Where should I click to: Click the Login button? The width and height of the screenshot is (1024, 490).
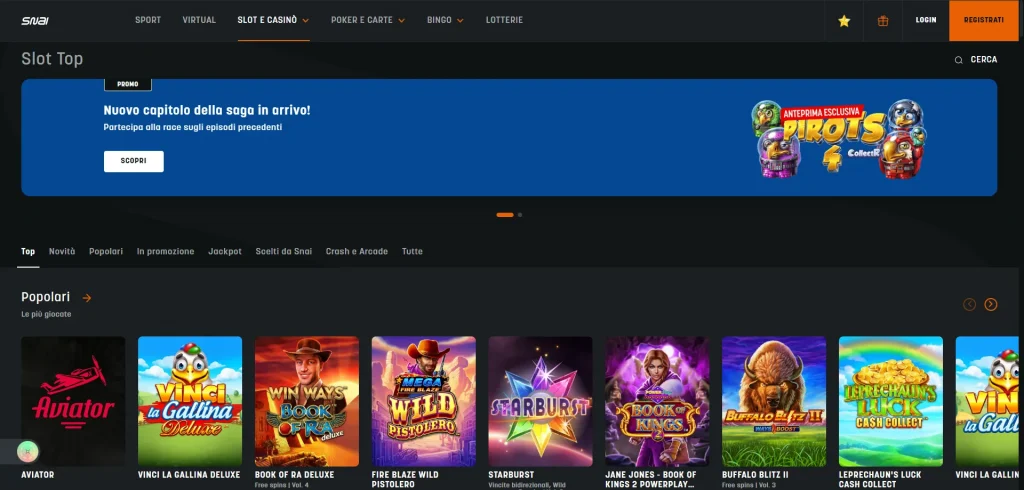click(926, 20)
